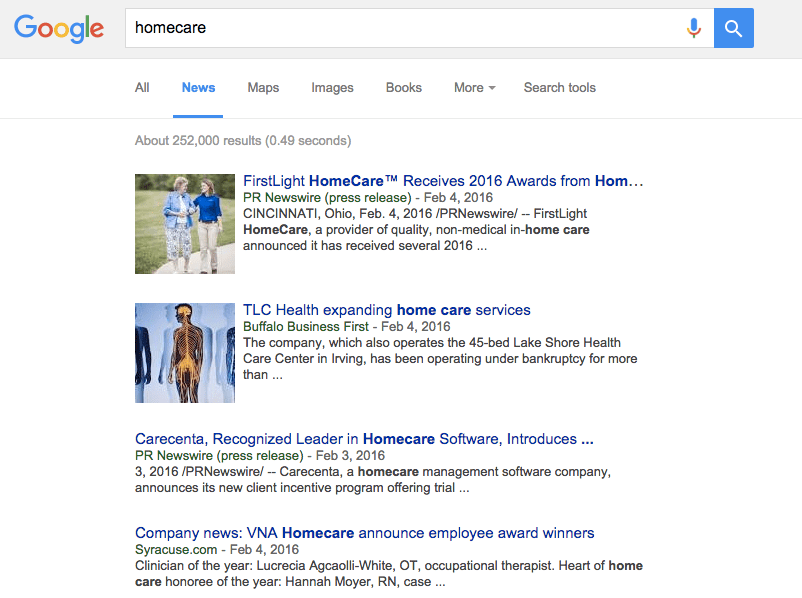
Task: Open the Maps tab
Action: pyautogui.click(x=263, y=87)
